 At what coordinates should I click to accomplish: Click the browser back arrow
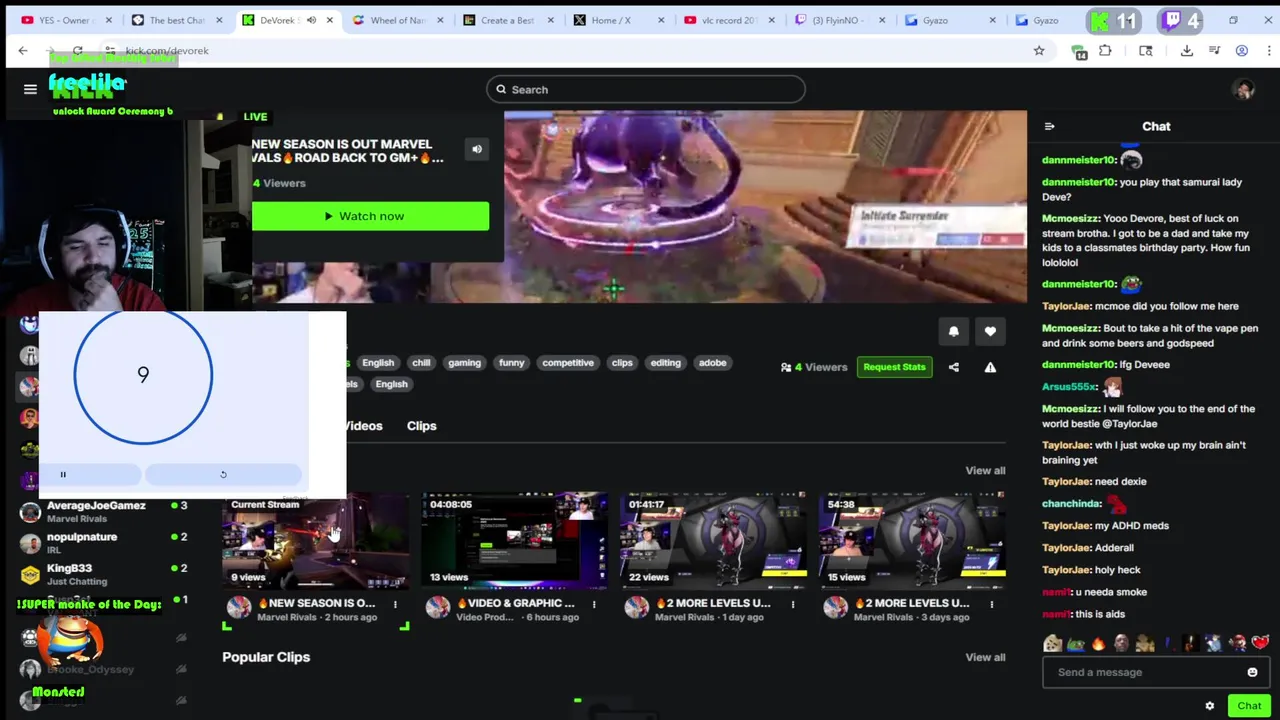tap(23, 50)
